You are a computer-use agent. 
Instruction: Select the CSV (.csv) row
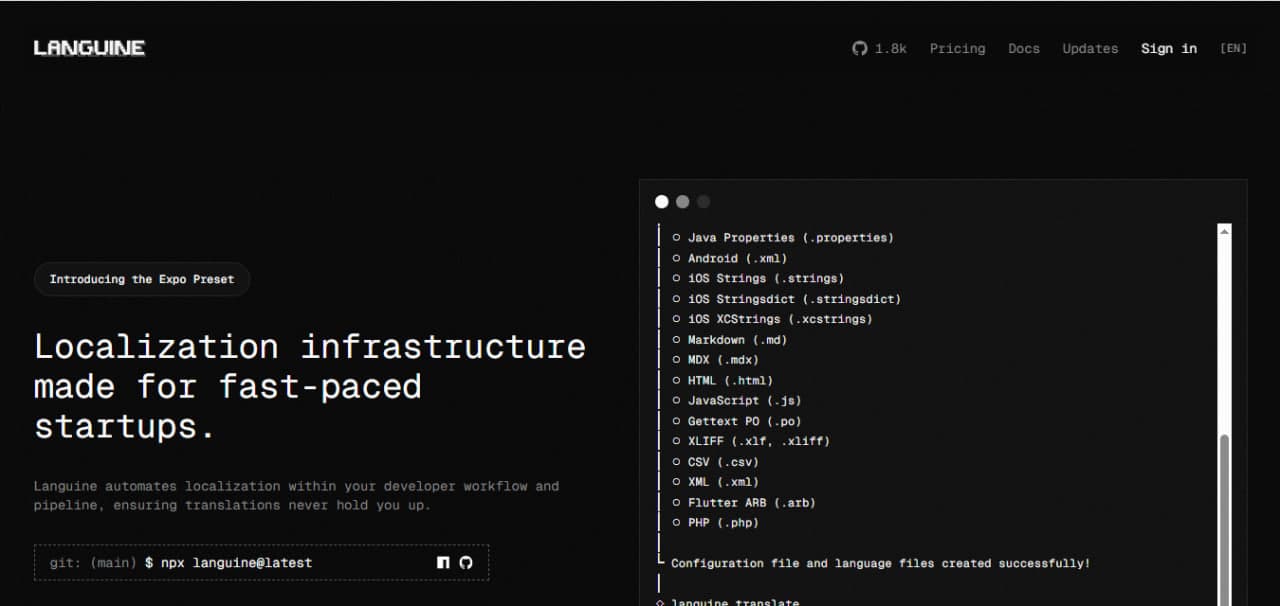click(715, 462)
